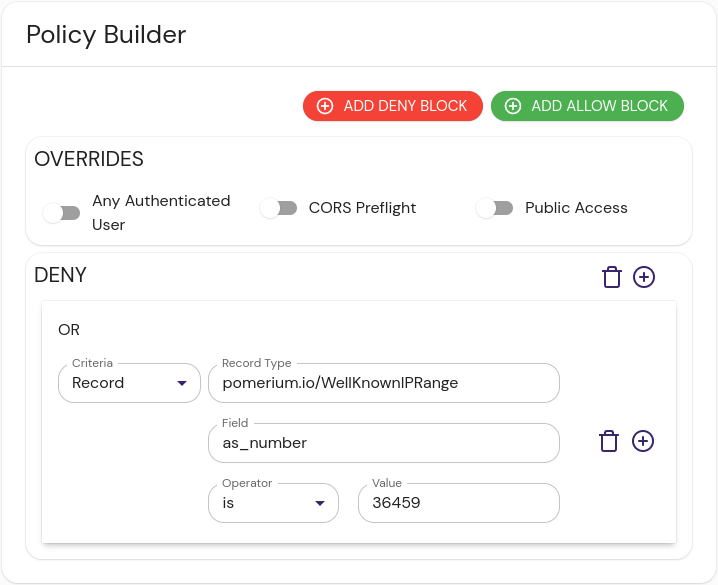Image resolution: width=718 pixels, height=585 pixels.
Task: Toggle the CORS Preflight switch
Action: click(279, 208)
